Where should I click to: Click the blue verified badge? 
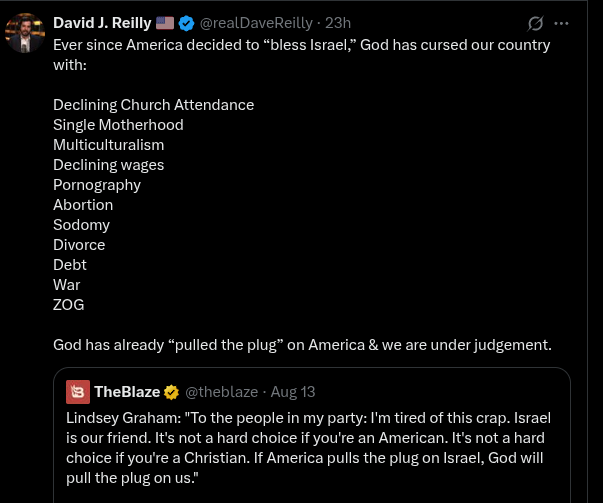pyautogui.click(x=186, y=23)
